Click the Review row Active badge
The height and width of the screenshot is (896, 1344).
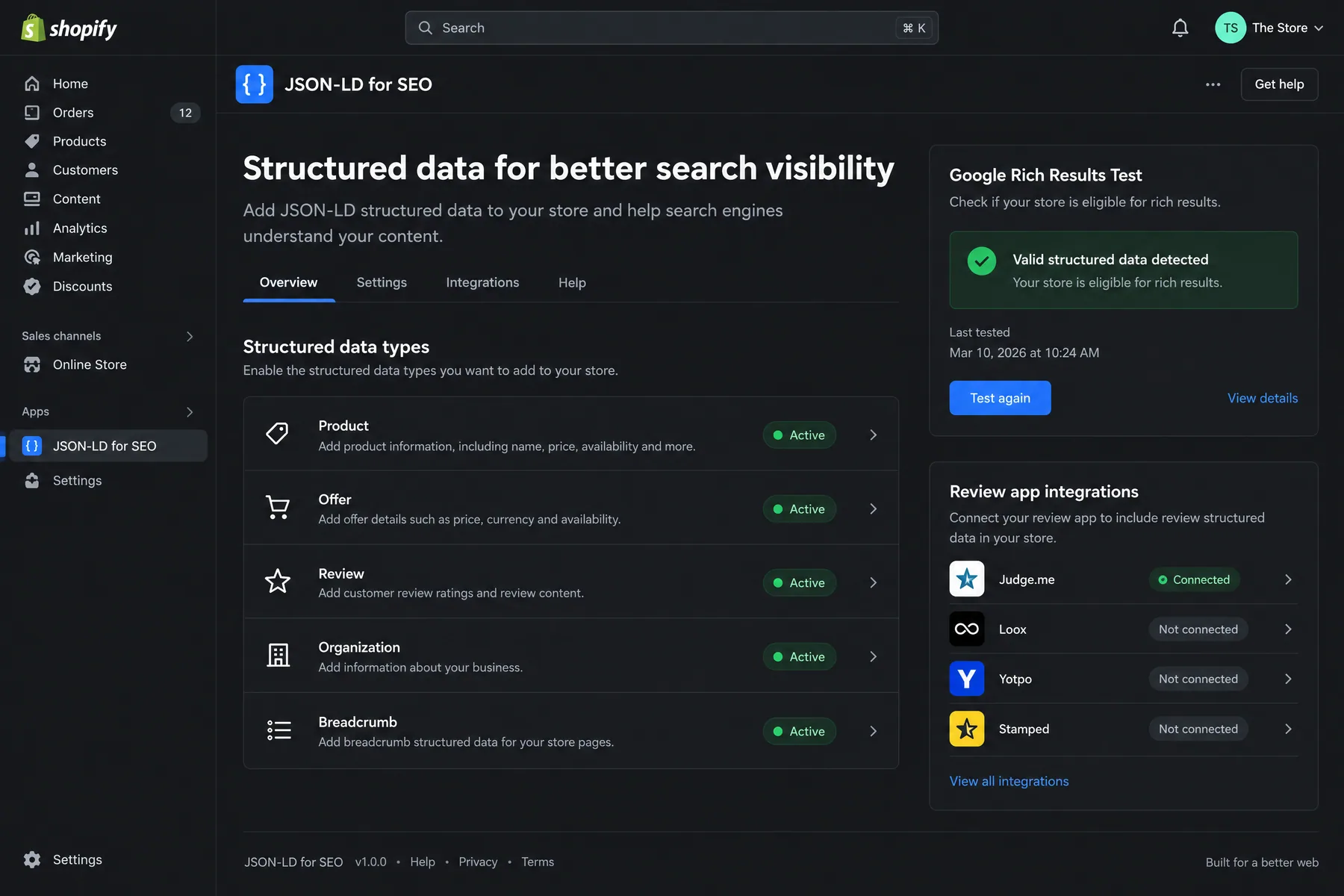[799, 582]
